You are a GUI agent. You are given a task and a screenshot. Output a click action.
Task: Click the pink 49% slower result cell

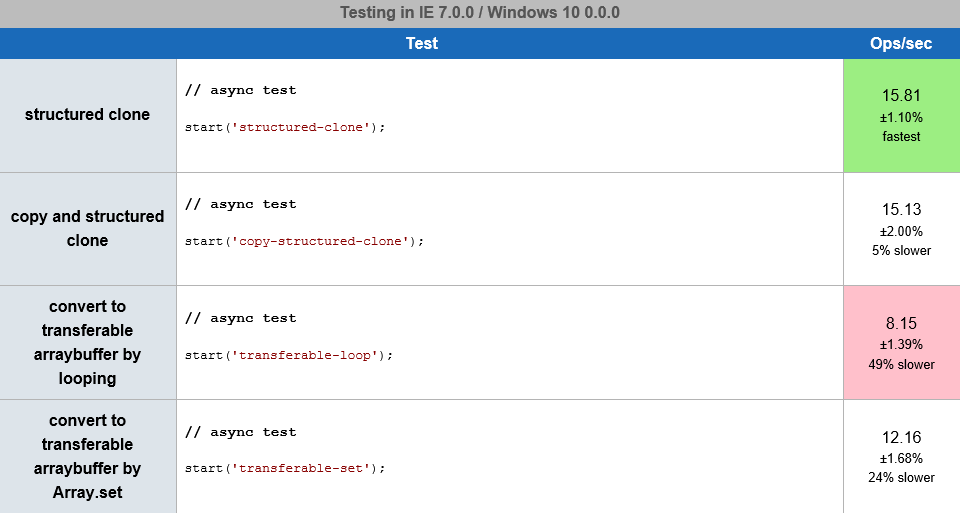click(x=901, y=343)
